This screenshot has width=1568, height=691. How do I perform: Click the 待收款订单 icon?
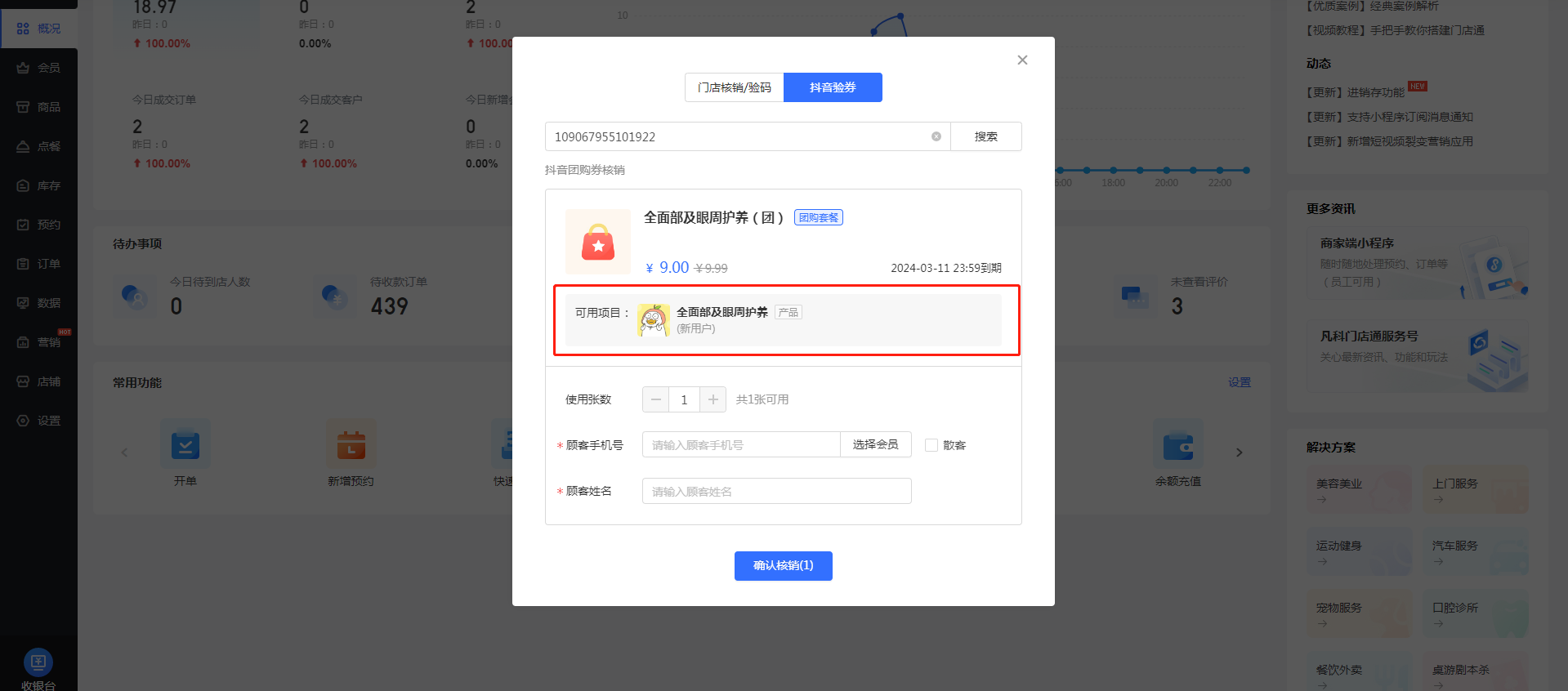point(335,296)
